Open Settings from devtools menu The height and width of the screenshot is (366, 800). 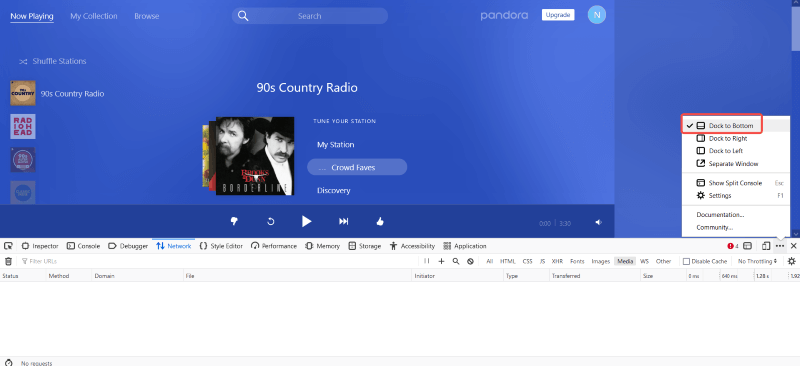736,196
